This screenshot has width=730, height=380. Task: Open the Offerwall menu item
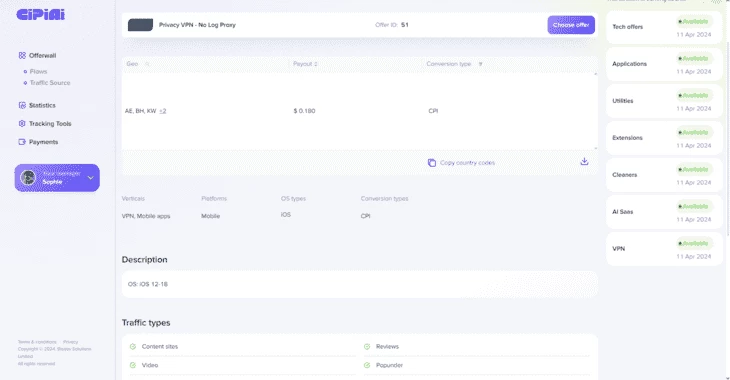click(42, 55)
